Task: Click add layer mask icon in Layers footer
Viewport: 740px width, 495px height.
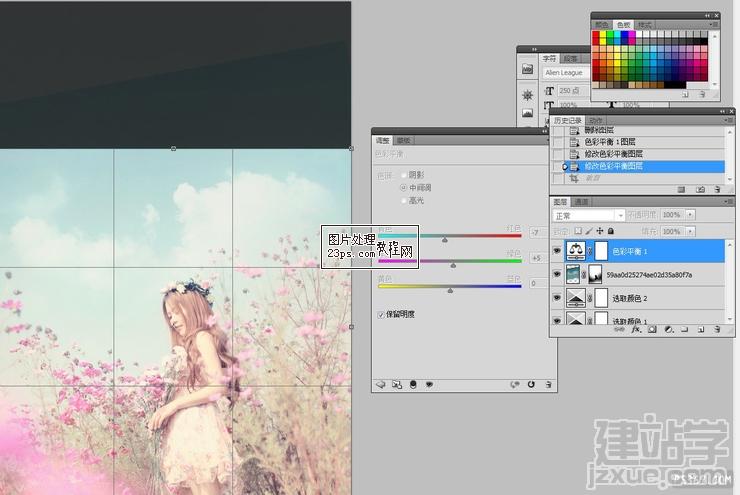Action: (652, 329)
